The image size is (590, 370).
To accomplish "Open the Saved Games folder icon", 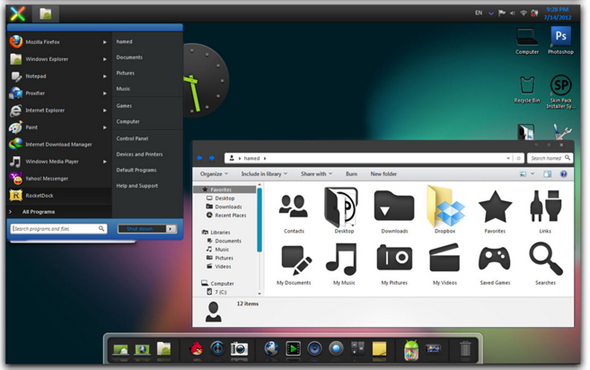I will pyautogui.click(x=494, y=263).
